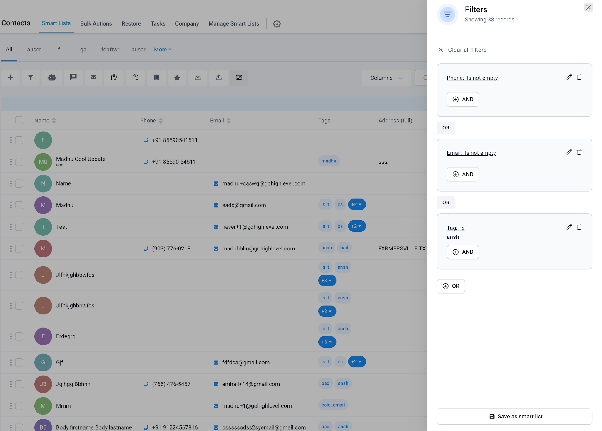Edit the Tags filter with its pencil icon
The image size is (602, 431).
pyautogui.click(x=569, y=227)
